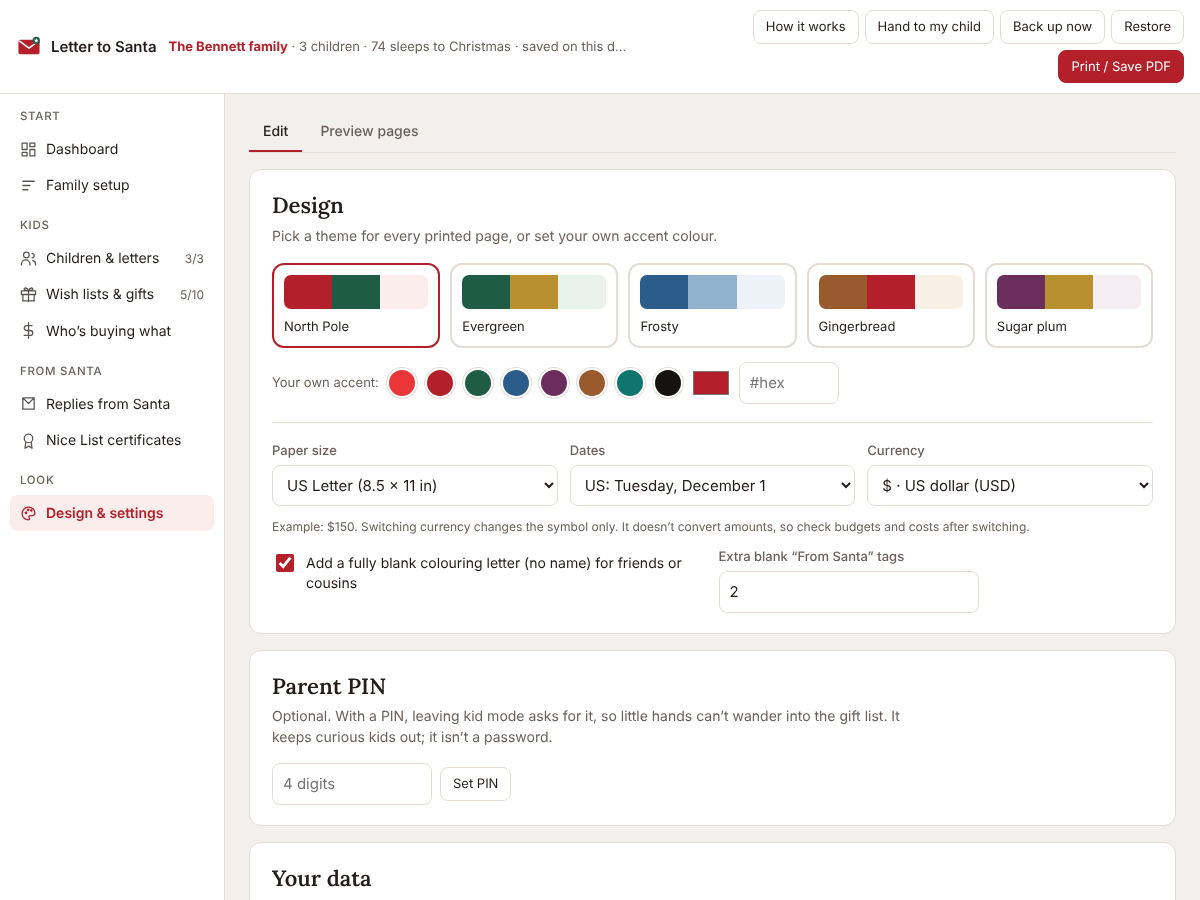Open the Paper size dropdown
Viewport: 1200px width, 900px height.
point(415,485)
